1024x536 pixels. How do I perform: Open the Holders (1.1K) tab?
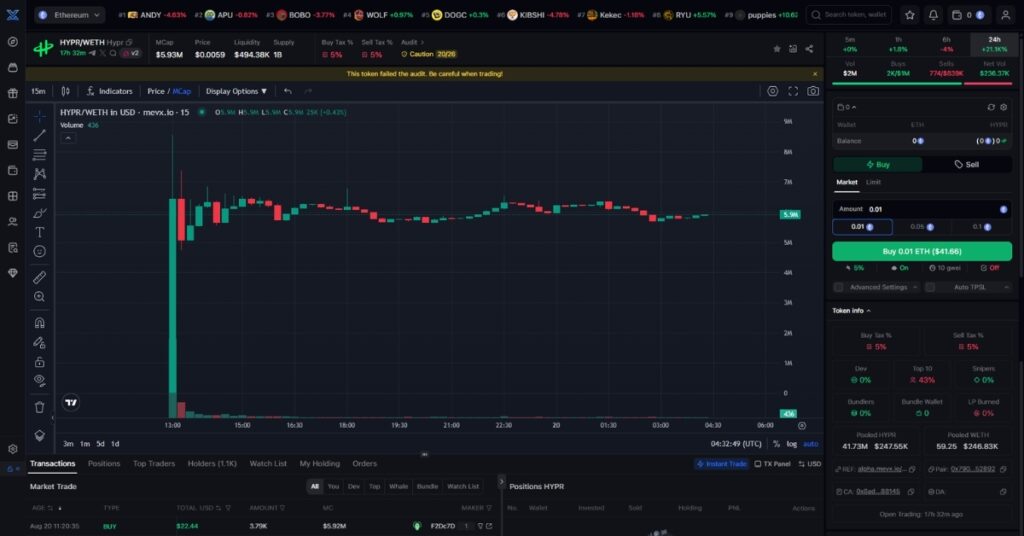(212, 464)
